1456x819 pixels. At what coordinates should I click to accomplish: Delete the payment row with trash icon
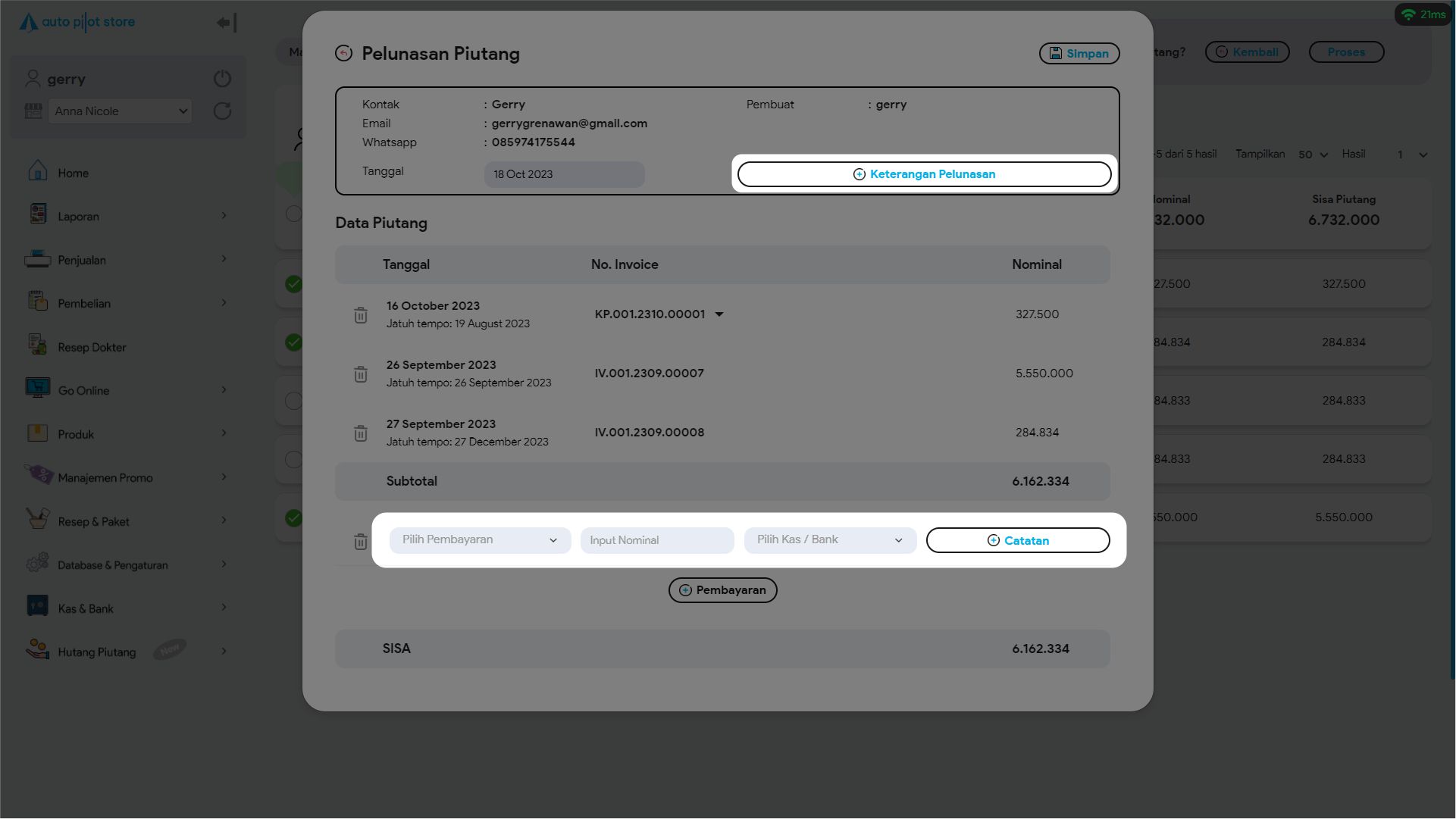(361, 542)
